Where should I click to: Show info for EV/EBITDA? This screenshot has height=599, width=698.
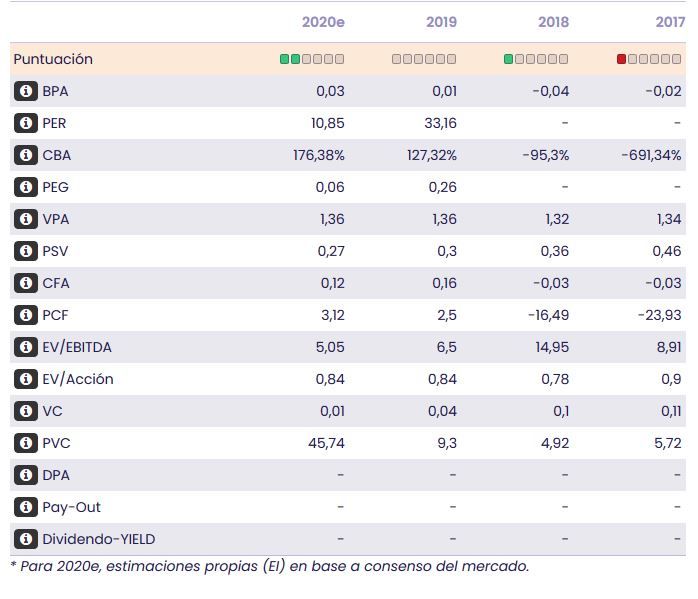25,347
